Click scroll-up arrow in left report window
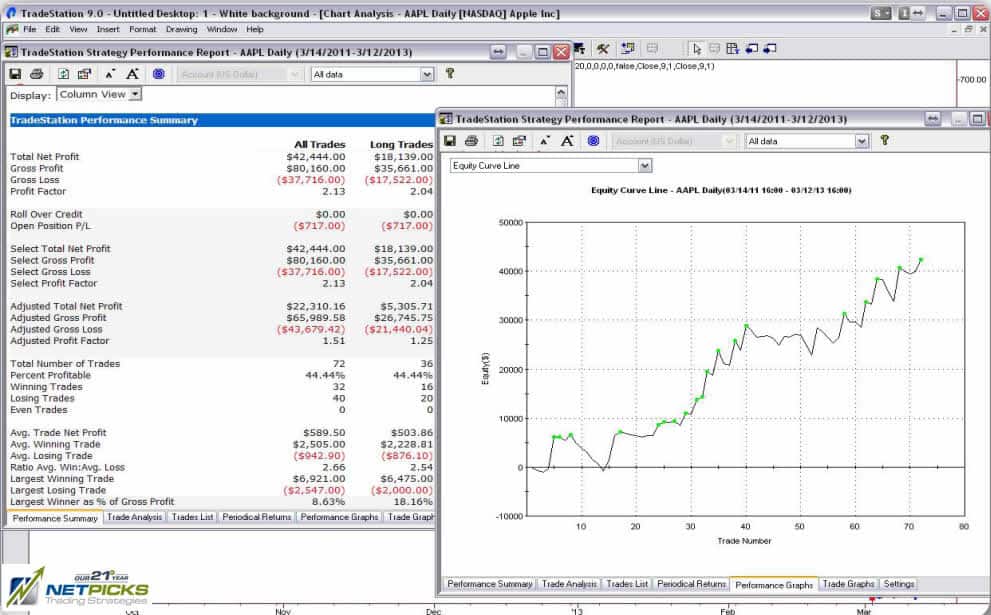991x615 pixels. coord(561,94)
